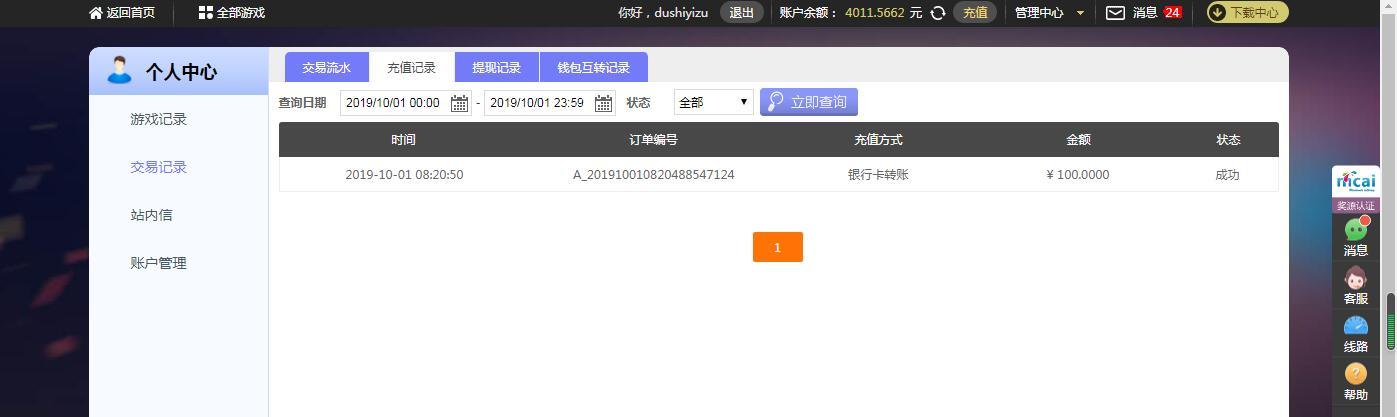Open 游戏记录 in the sidebar
Screen dimensions: 1397x417
(x=158, y=119)
